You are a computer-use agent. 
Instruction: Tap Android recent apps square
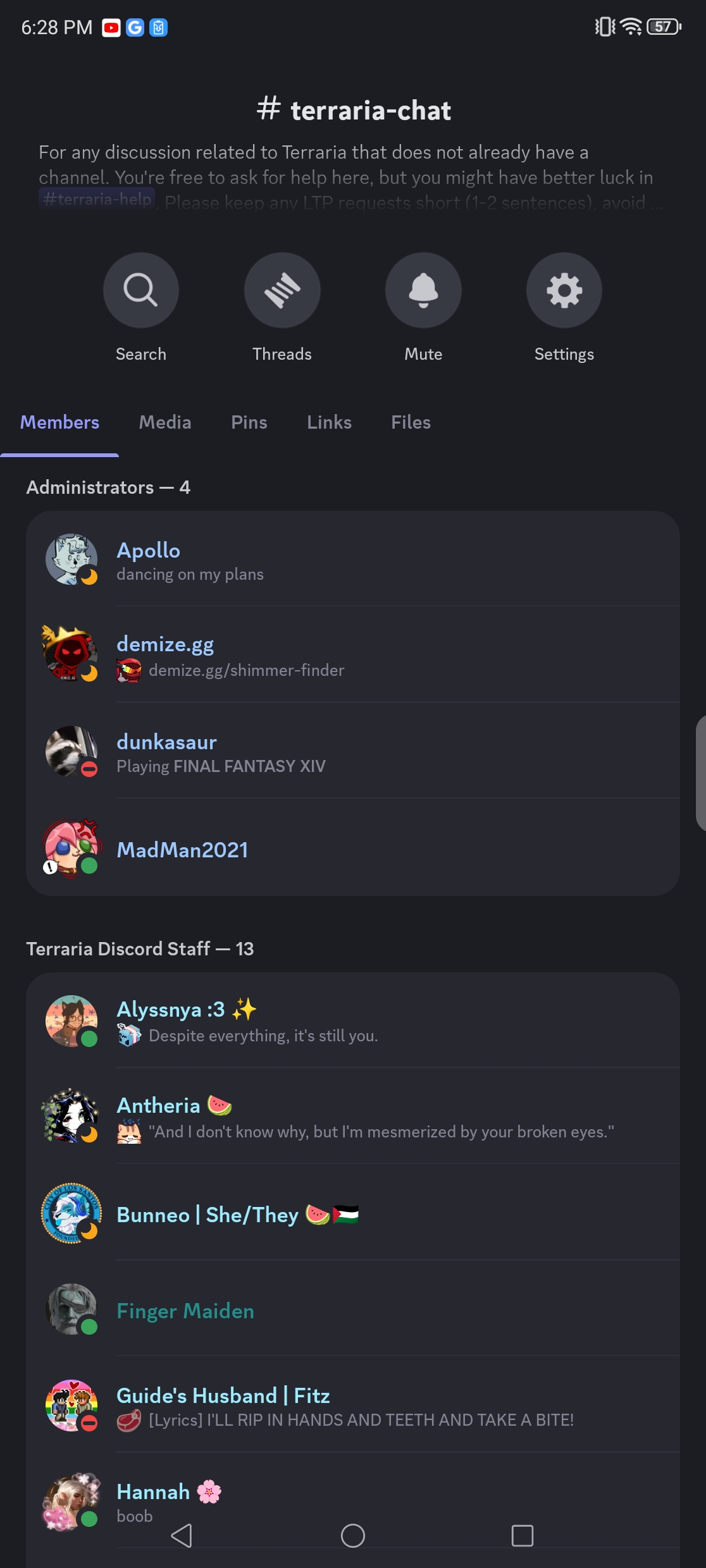tap(523, 1535)
